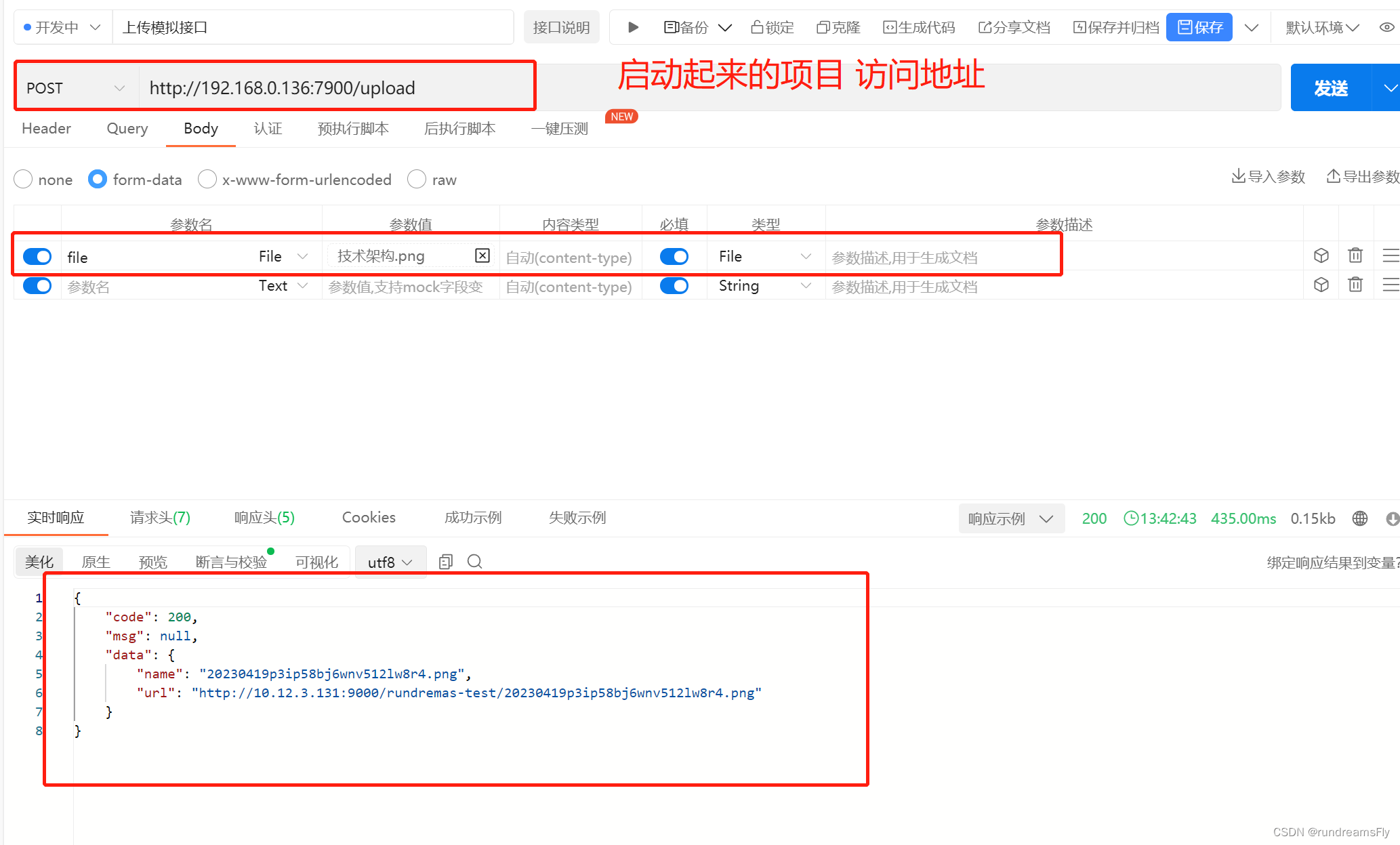Open the 响应示例 dropdown

(1011, 518)
